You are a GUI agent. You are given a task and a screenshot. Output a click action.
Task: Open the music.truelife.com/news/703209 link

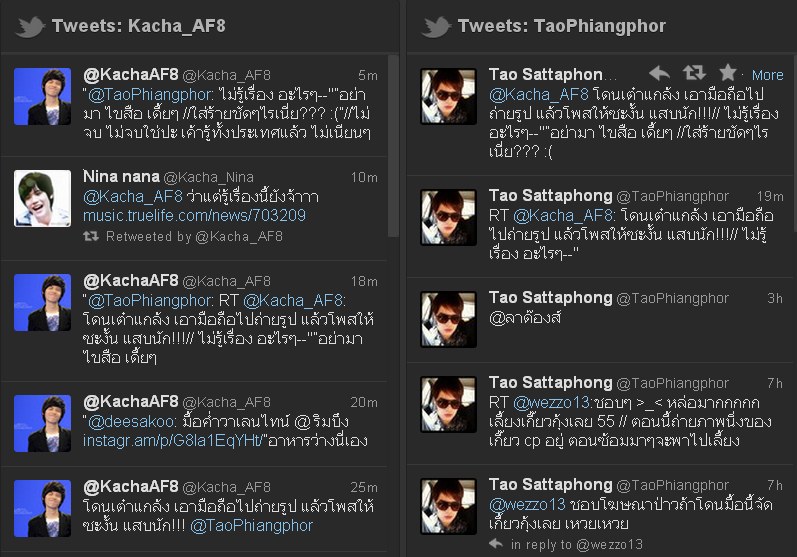[194, 215]
